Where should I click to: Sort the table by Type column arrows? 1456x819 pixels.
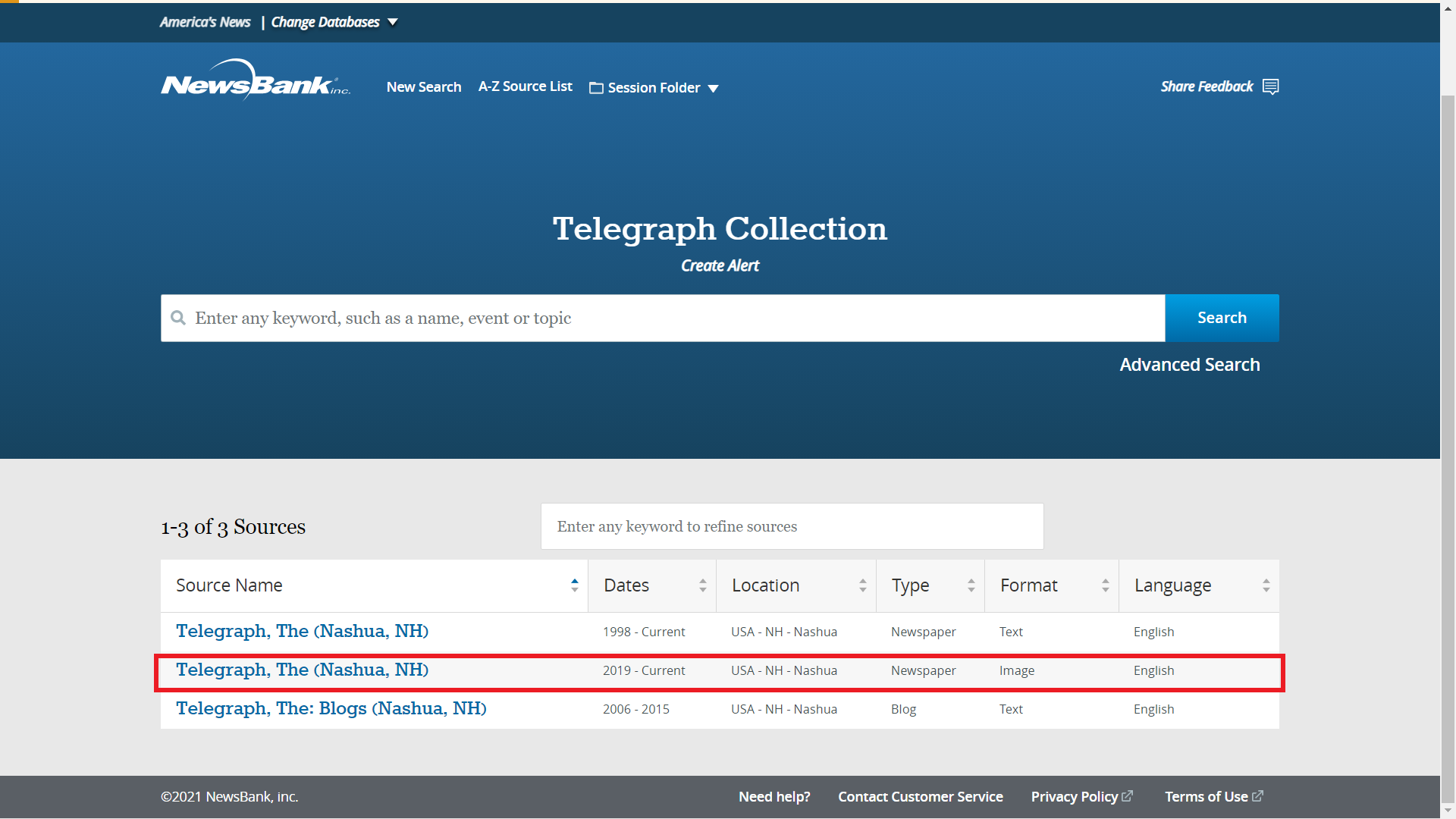[971, 585]
